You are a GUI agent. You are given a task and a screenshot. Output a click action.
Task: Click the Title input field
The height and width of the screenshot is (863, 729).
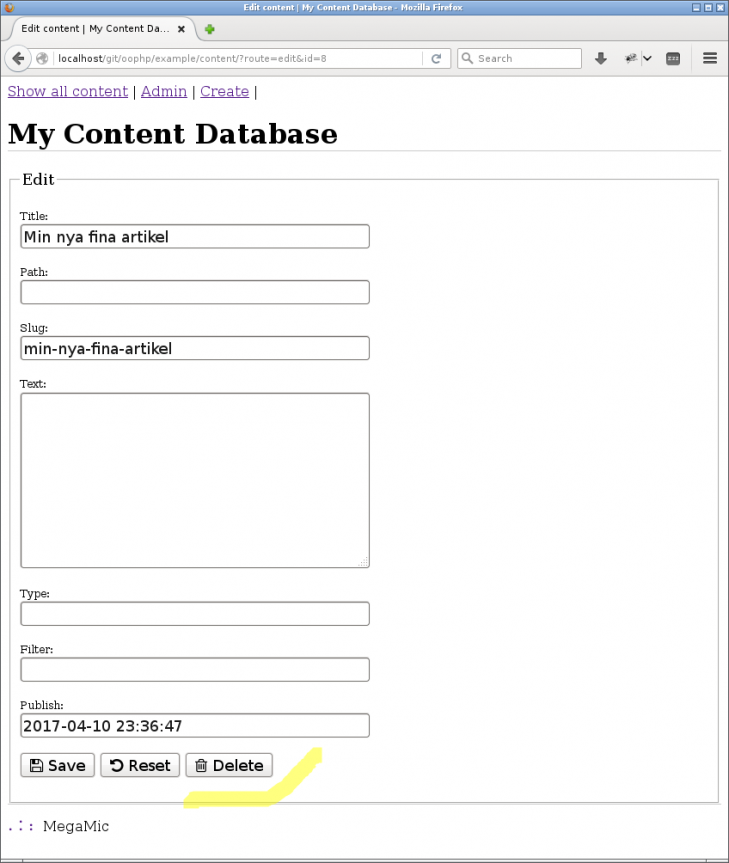click(195, 237)
